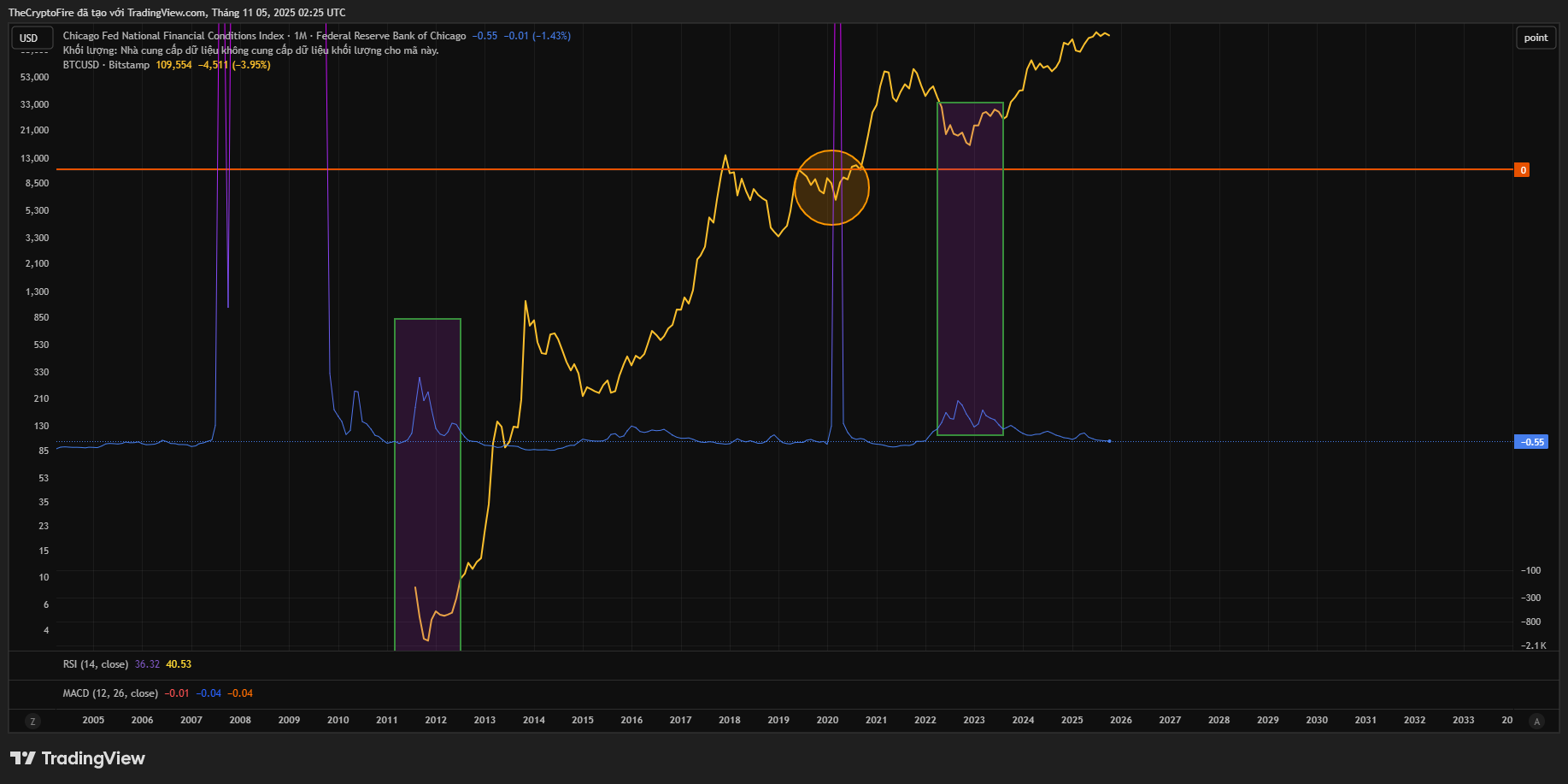This screenshot has width=1568, height=784.
Task: Click the BTCUSD price value 109,554
Action: click(173, 65)
